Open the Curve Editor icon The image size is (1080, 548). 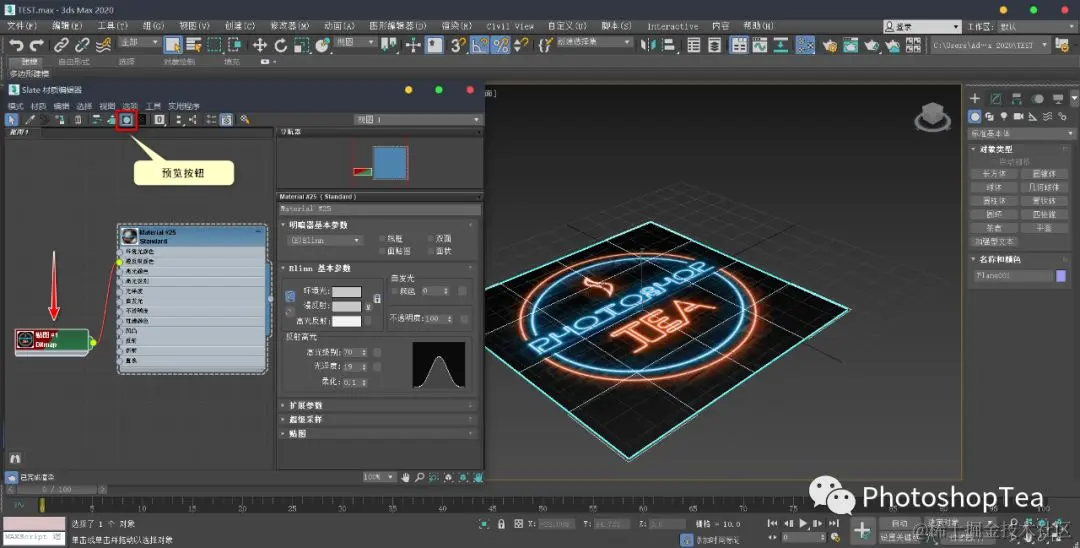coord(760,45)
